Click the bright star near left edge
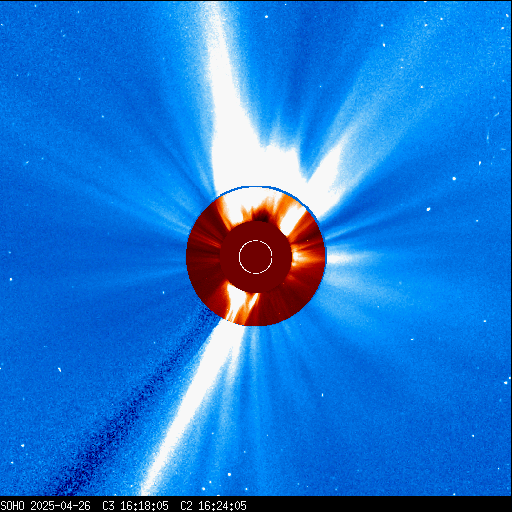The height and width of the screenshot is (512, 512). (x=11, y=279)
